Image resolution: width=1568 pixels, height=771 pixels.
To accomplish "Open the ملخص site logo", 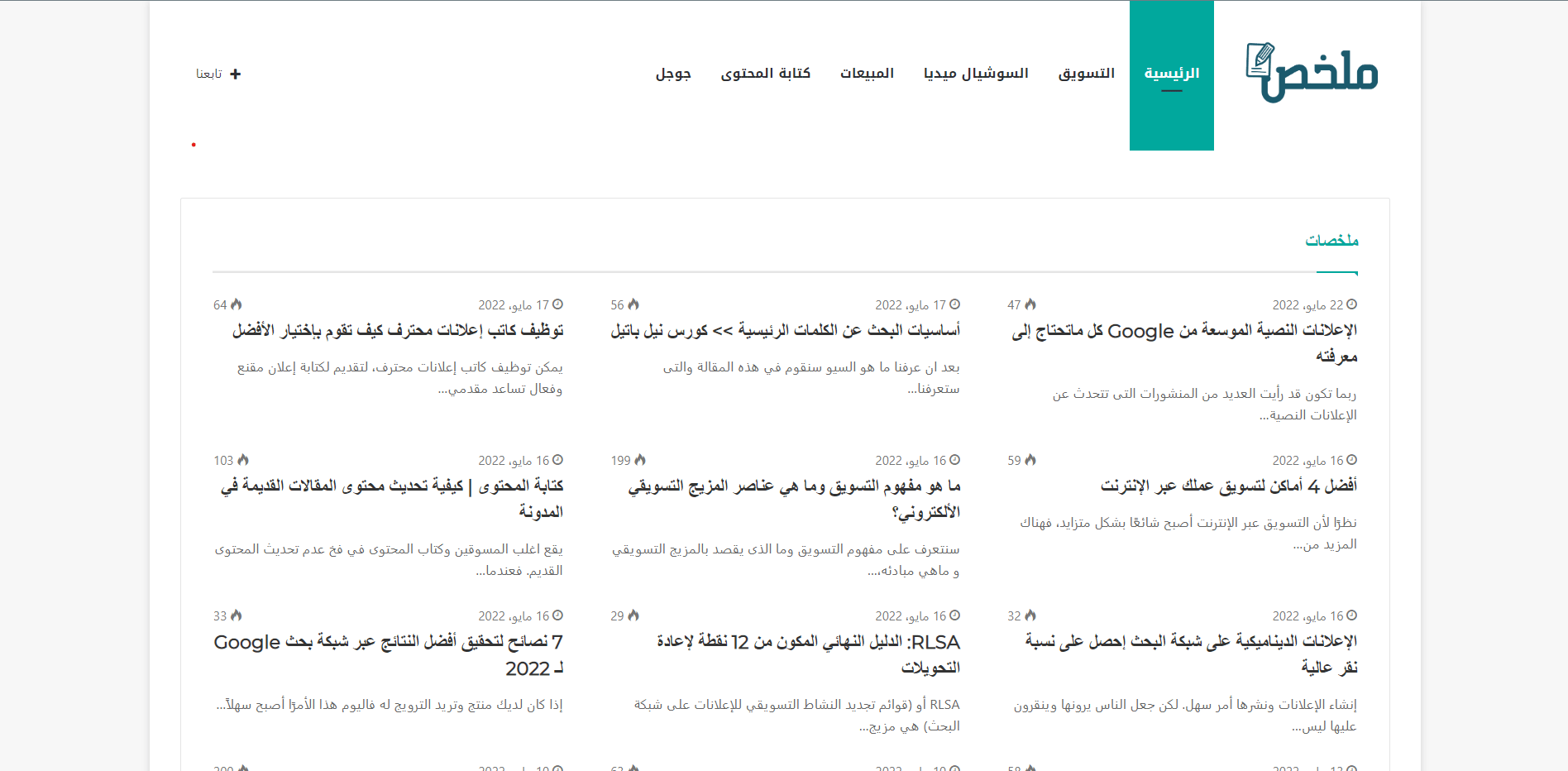I will pos(1312,73).
